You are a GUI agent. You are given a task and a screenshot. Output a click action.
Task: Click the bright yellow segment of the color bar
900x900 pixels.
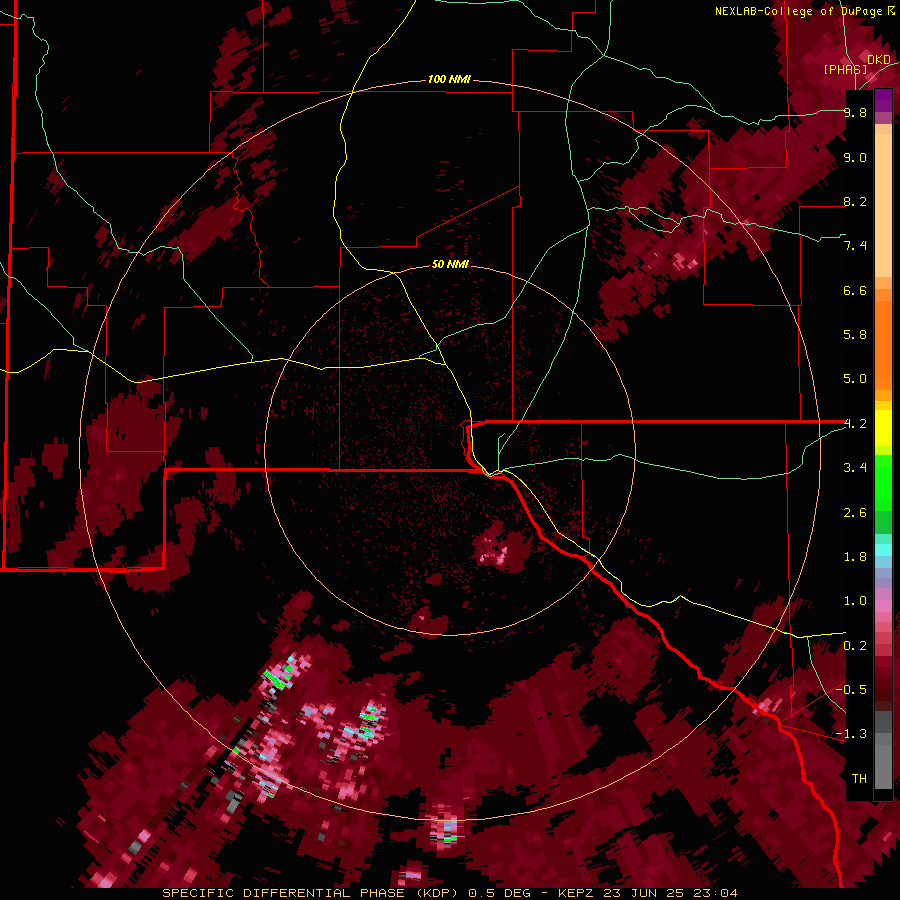883,428
